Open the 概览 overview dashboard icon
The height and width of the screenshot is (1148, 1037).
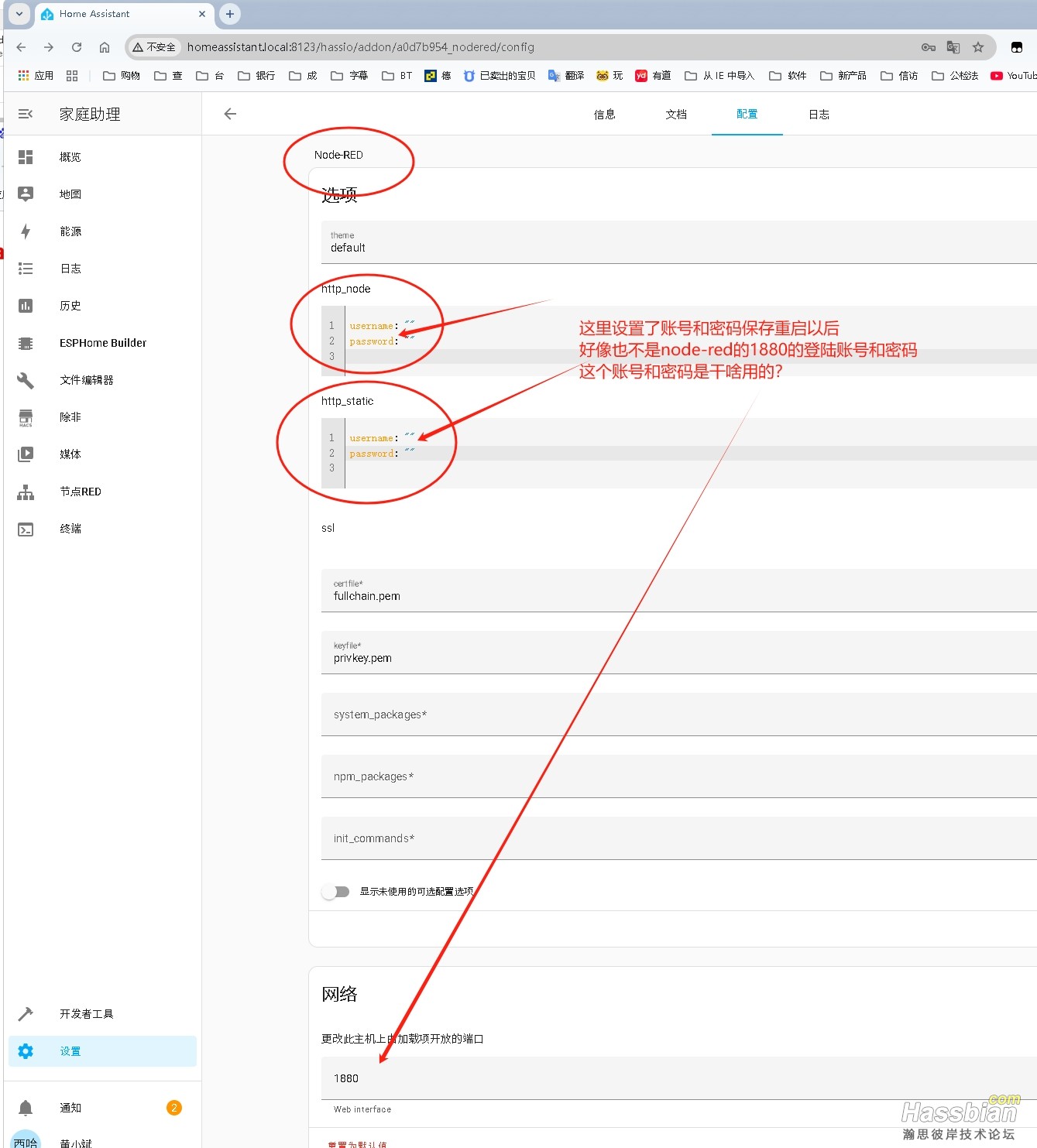(x=26, y=157)
